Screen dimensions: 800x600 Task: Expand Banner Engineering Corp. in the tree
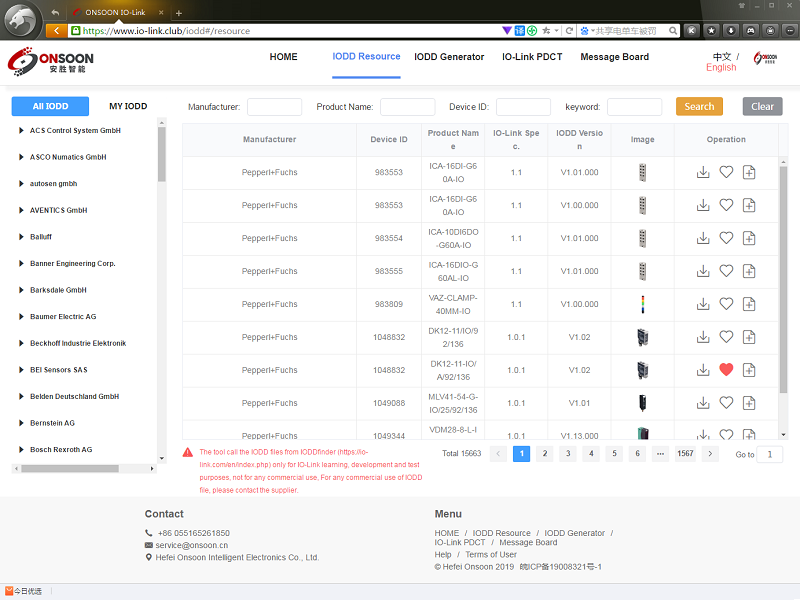(x=21, y=263)
